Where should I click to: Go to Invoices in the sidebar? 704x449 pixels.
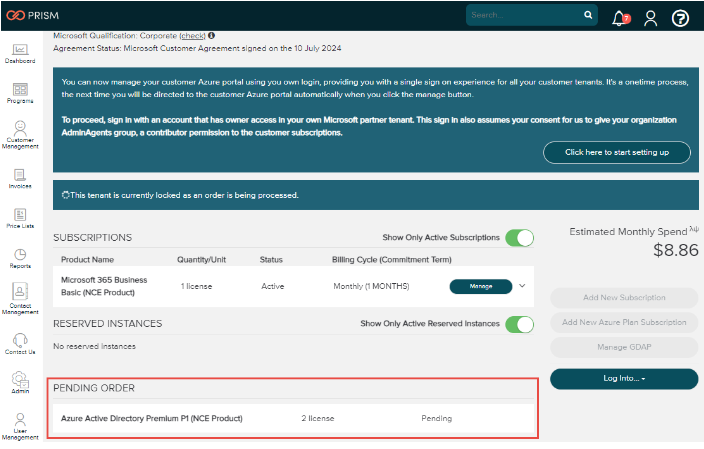[x=19, y=178]
